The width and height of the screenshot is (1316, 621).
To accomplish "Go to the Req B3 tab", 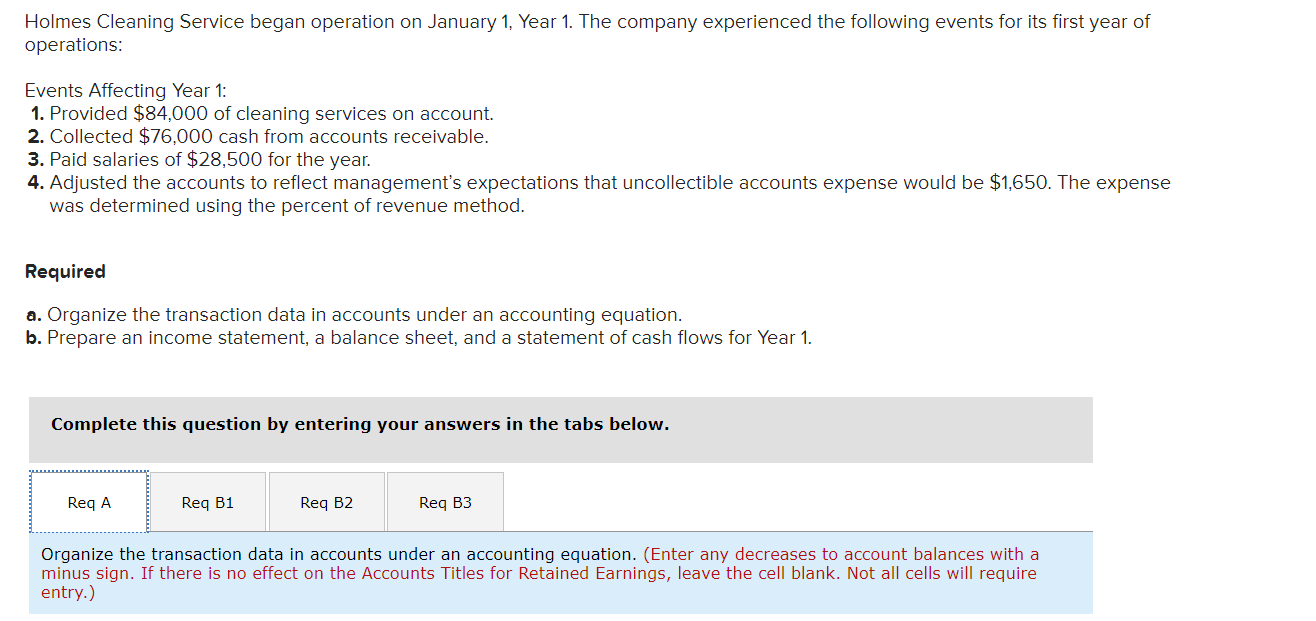I will click(x=445, y=502).
